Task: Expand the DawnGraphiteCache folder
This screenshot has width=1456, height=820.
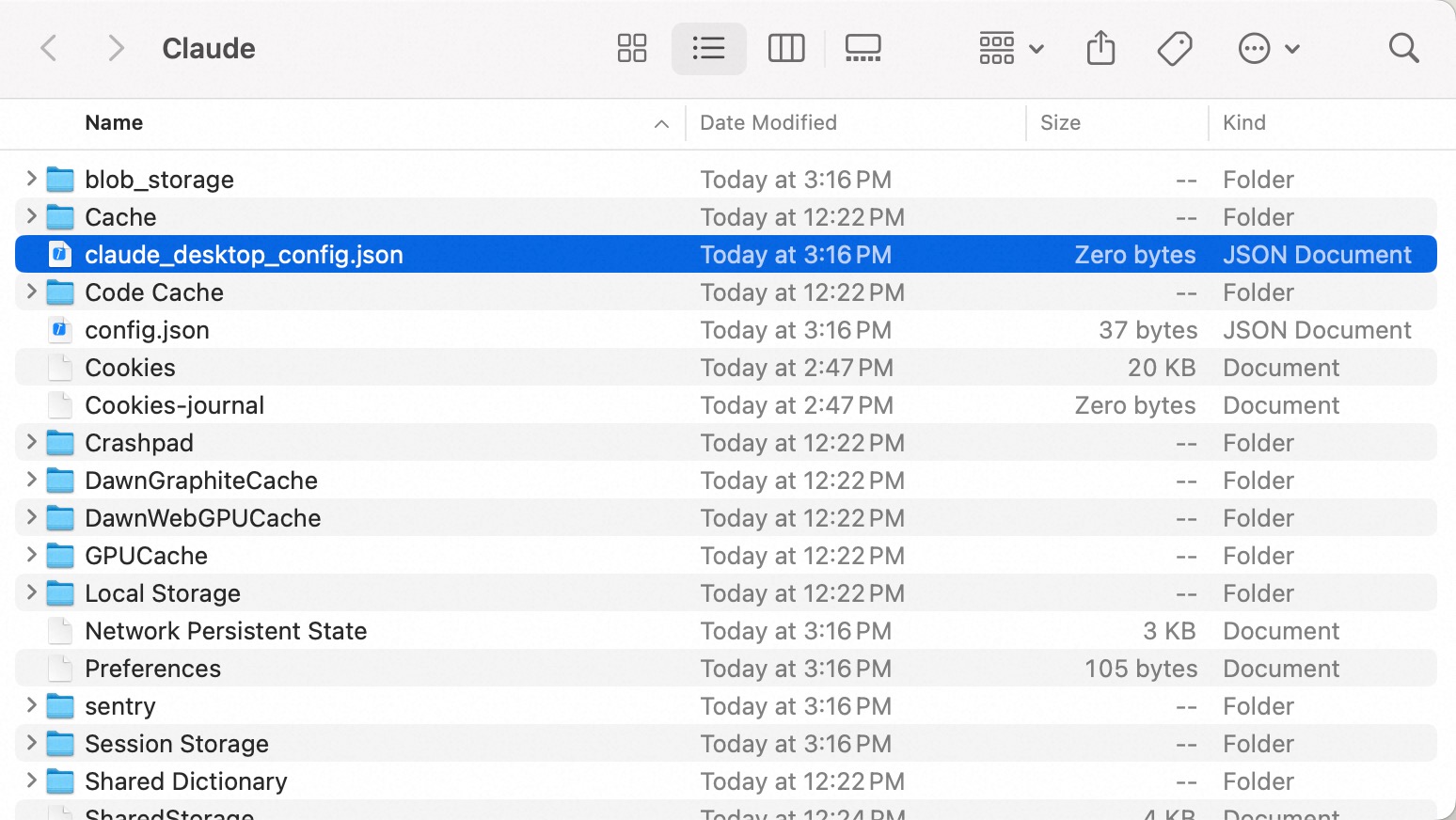Action: point(31,480)
